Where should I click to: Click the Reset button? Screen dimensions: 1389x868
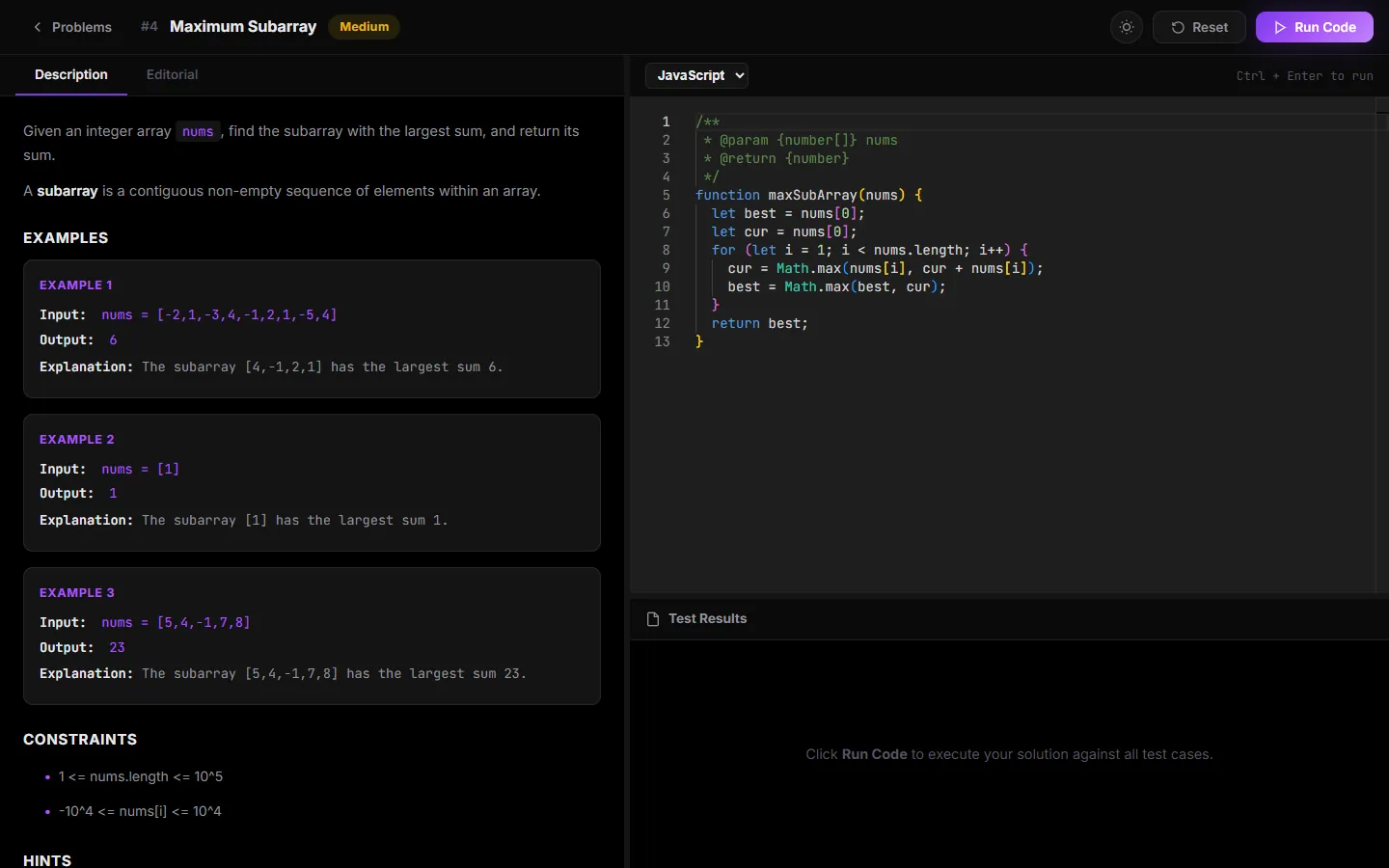click(1199, 27)
